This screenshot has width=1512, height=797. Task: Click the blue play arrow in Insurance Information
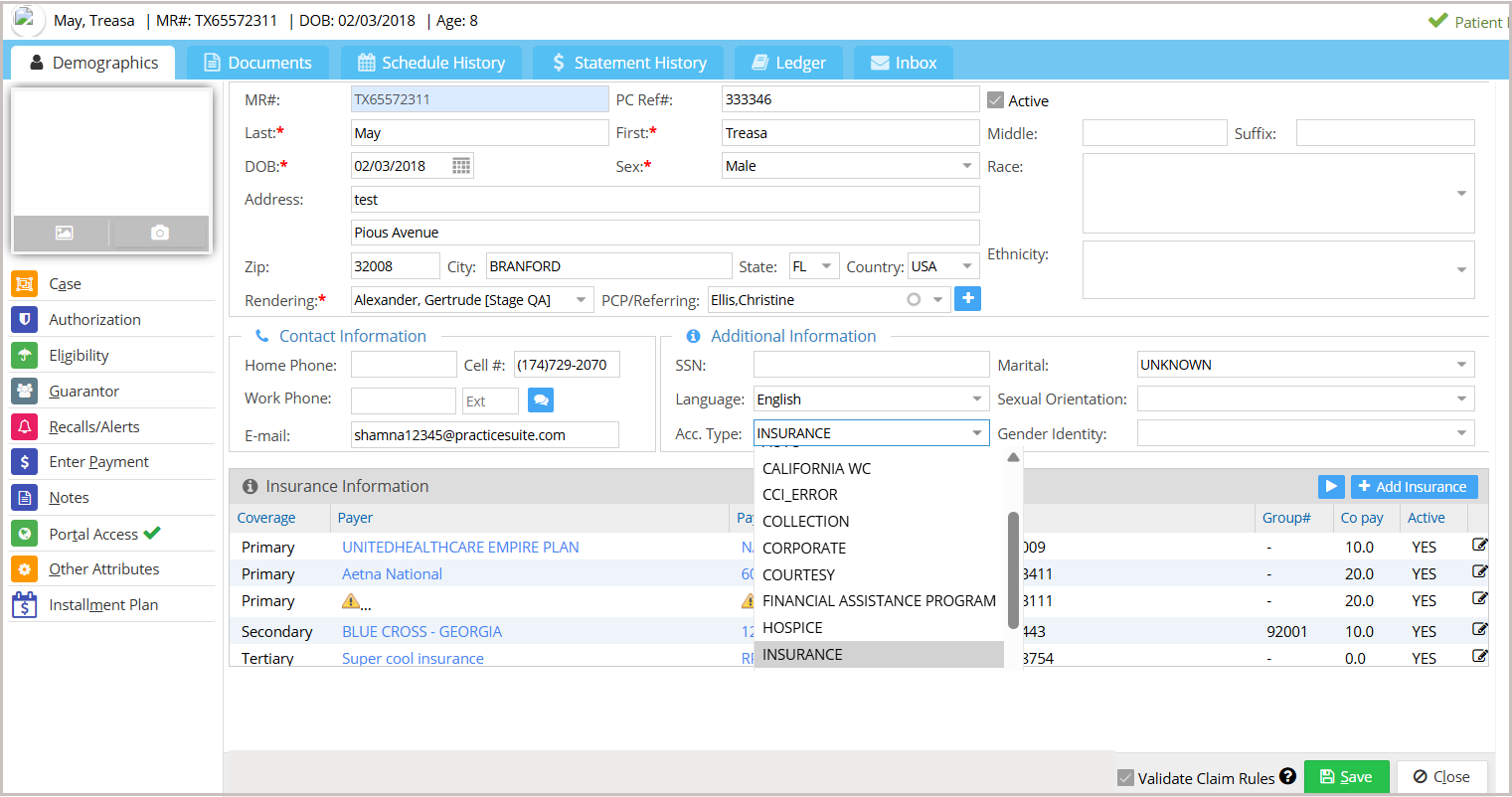1331,486
